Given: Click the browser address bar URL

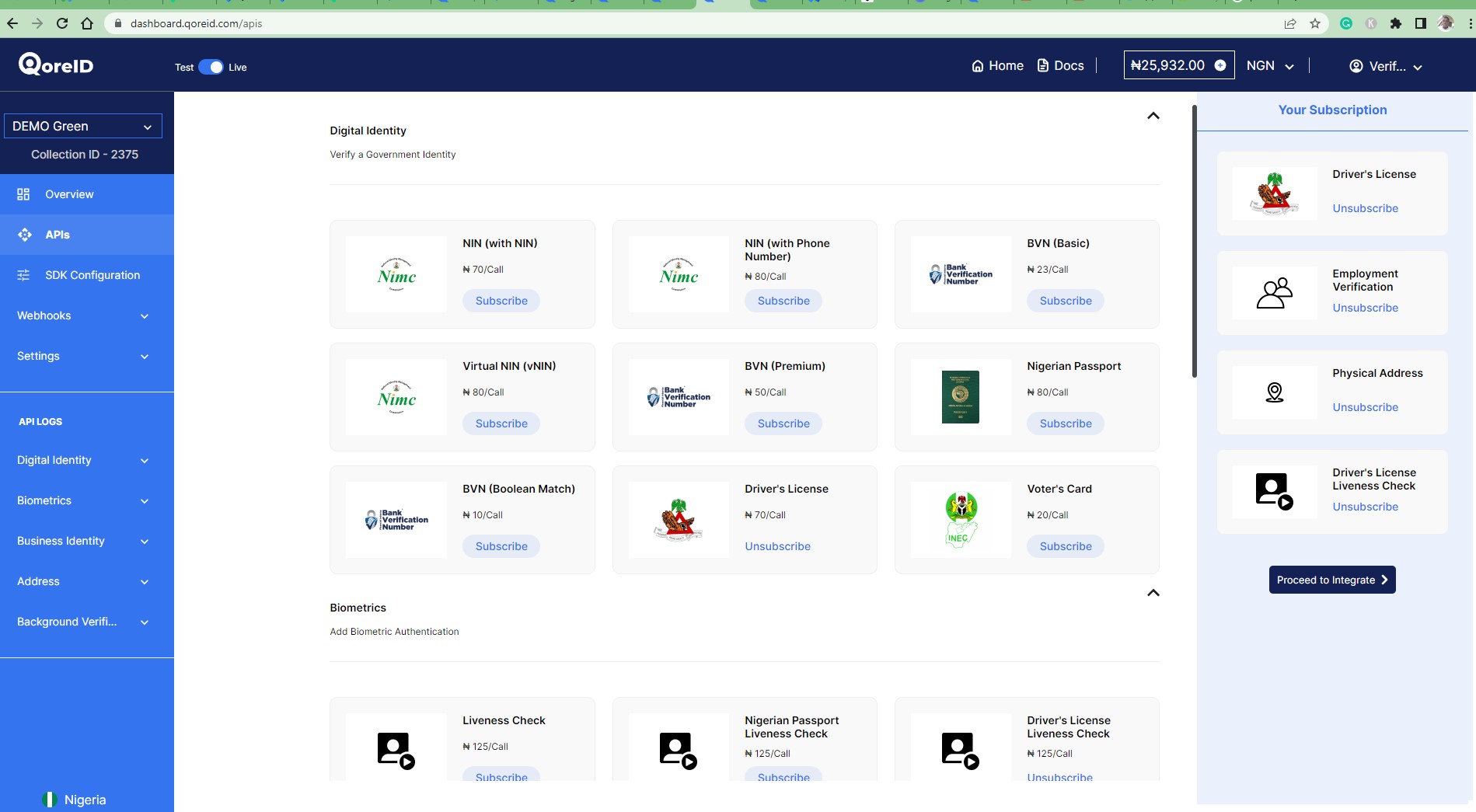Looking at the screenshot, I should [x=196, y=23].
